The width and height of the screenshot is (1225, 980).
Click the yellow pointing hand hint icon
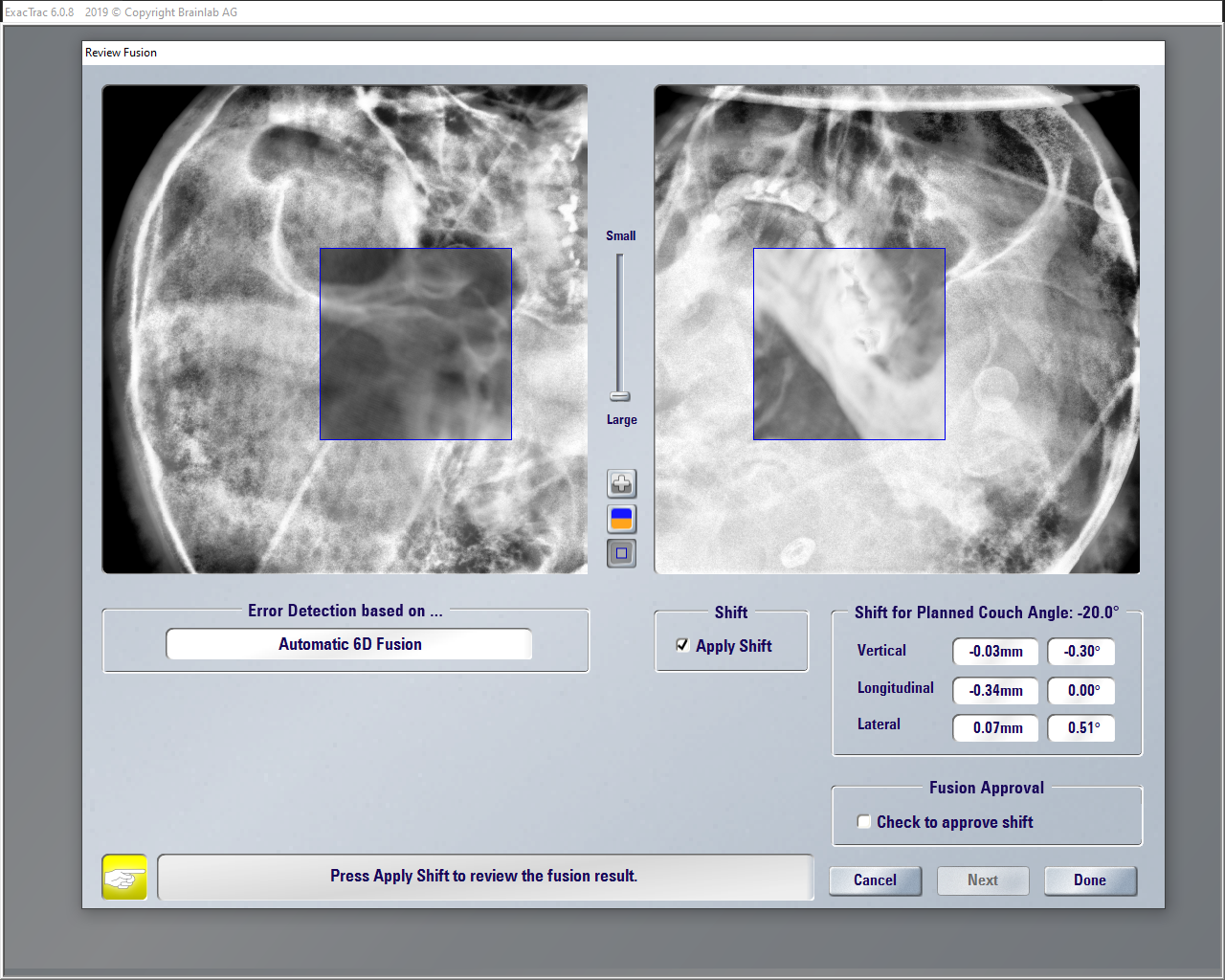point(124,877)
